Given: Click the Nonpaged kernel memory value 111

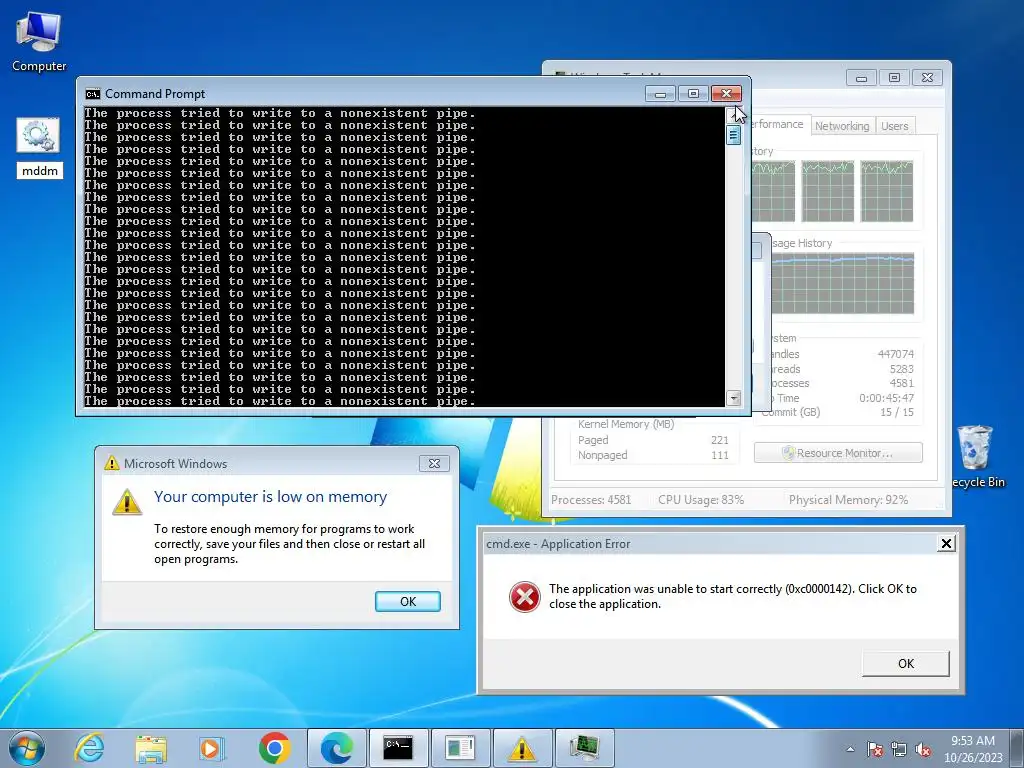Looking at the screenshot, I should click(720, 455).
